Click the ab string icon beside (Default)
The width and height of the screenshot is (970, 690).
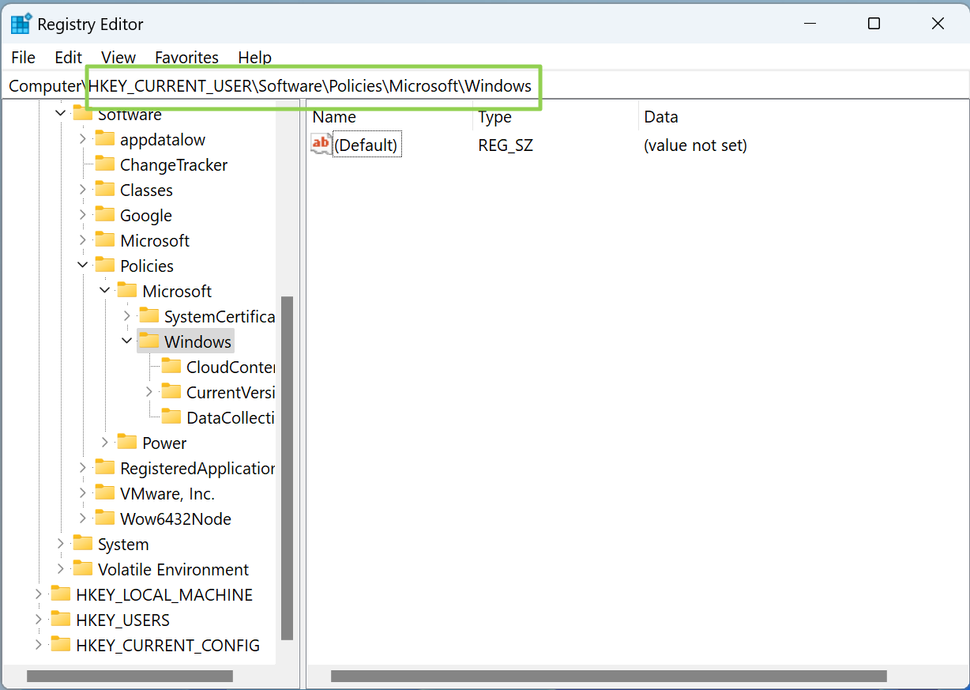pyautogui.click(x=320, y=143)
